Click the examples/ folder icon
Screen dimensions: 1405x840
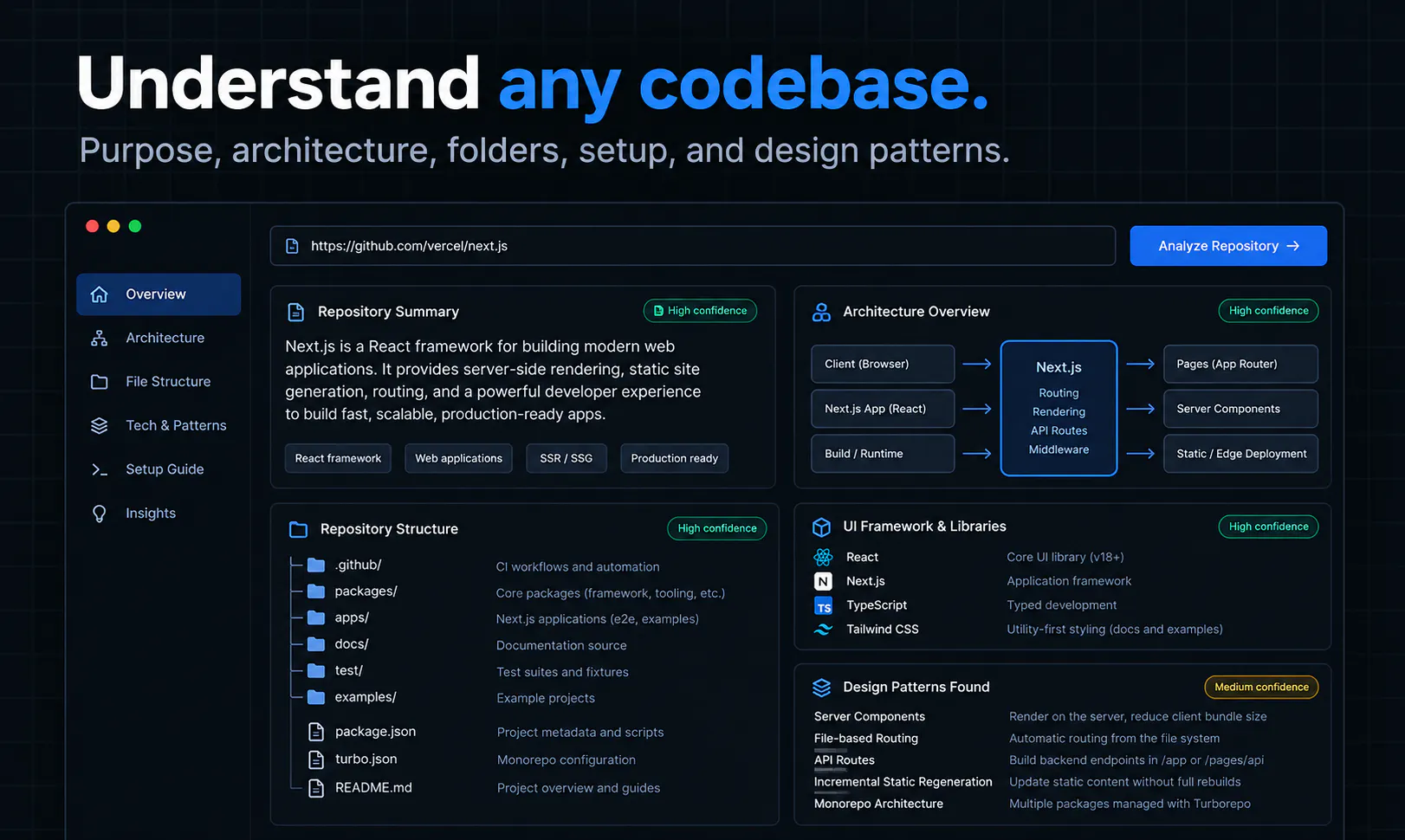pos(316,697)
